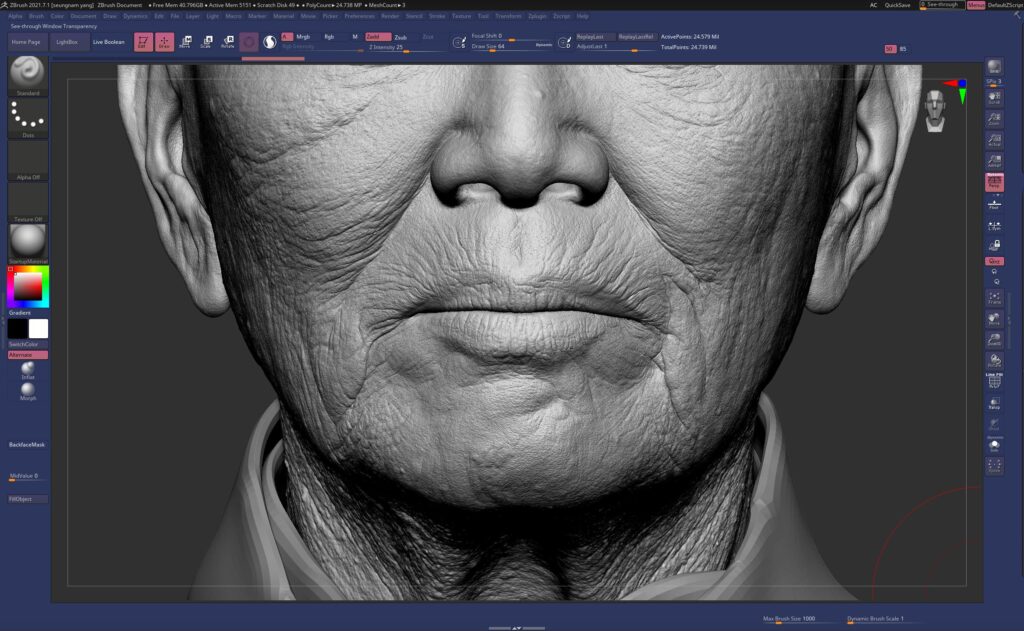The width and height of the screenshot is (1024, 631).
Task: Enable the Zsub sculpt mode
Action: [x=401, y=37]
